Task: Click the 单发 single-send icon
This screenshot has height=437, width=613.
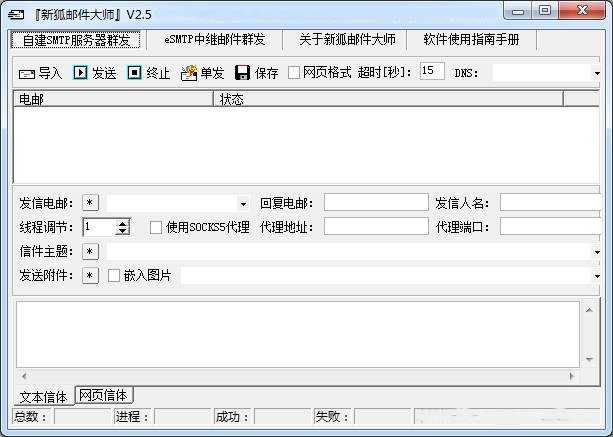Action: pyautogui.click(x=189, y=73)
